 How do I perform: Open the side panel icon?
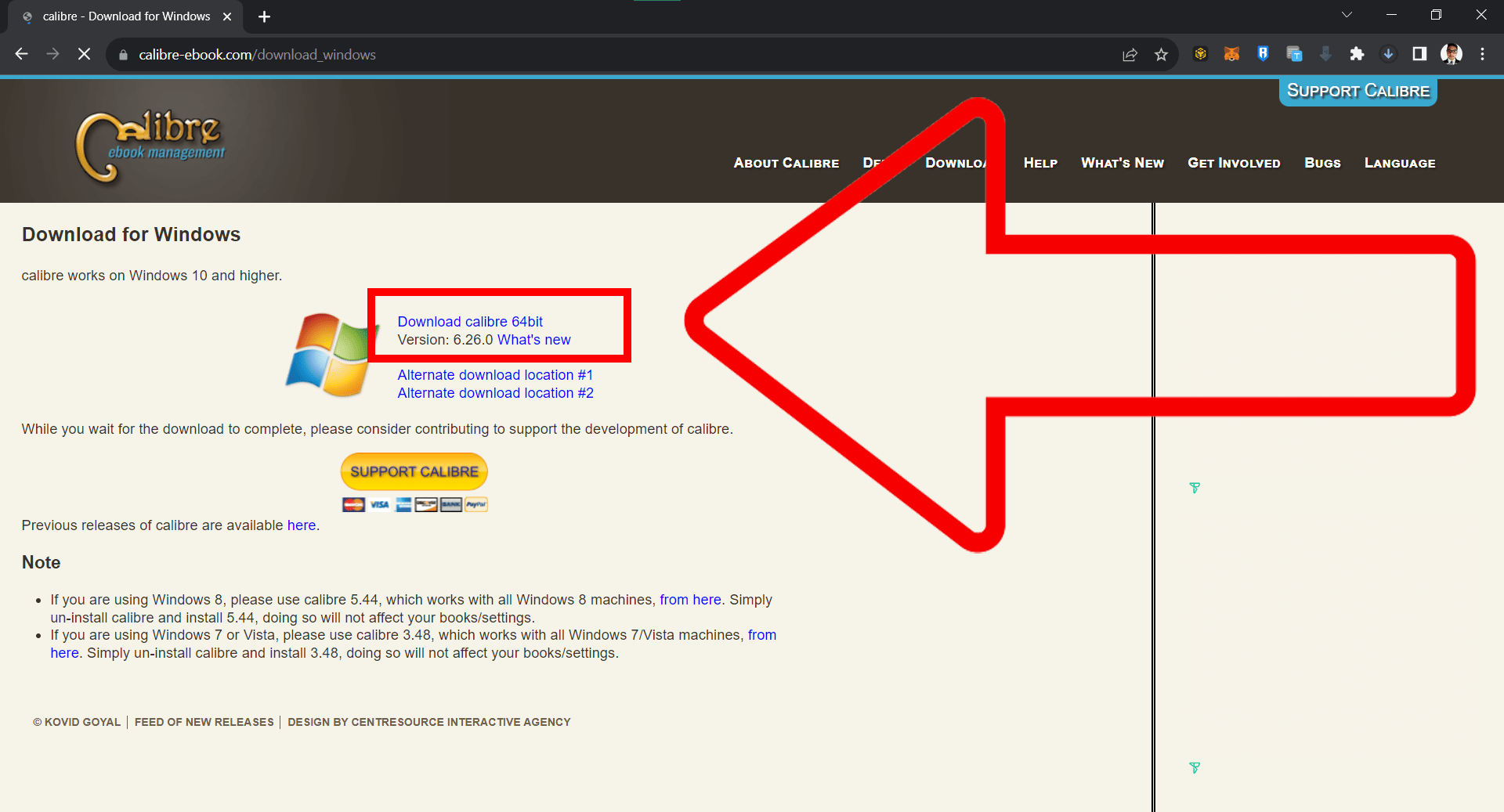pyautogui.click(x=1420, y=54)
